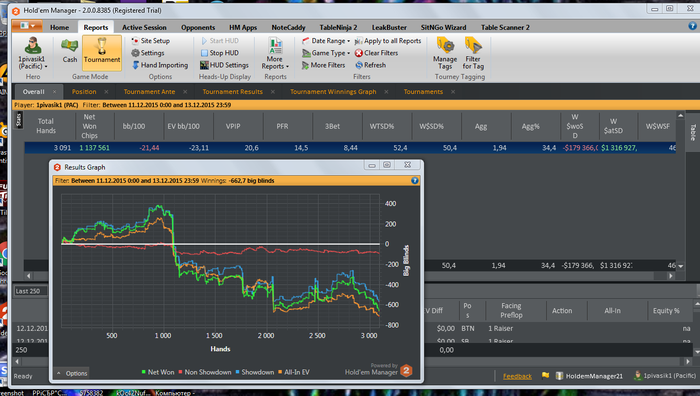
Task: Open Game Type filter dropdown
Action: [x=326, y=53]
